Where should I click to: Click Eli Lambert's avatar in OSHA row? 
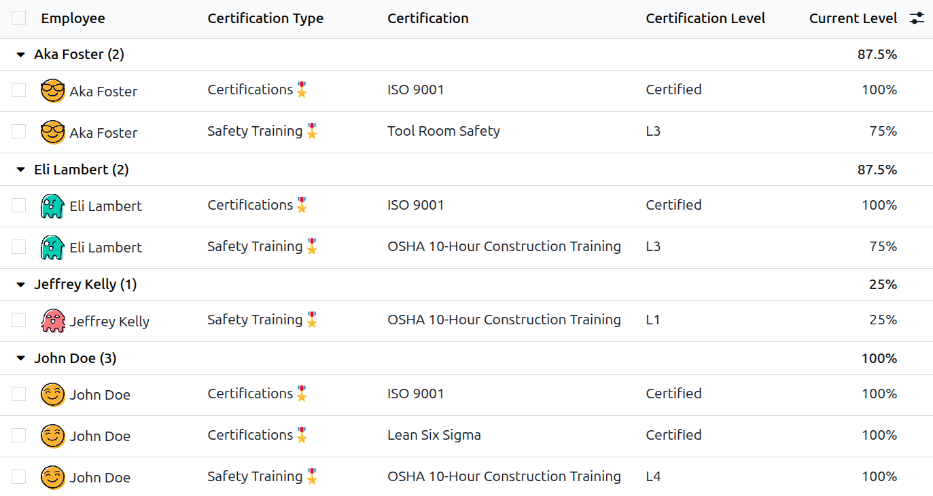click(x=52, y=247)
